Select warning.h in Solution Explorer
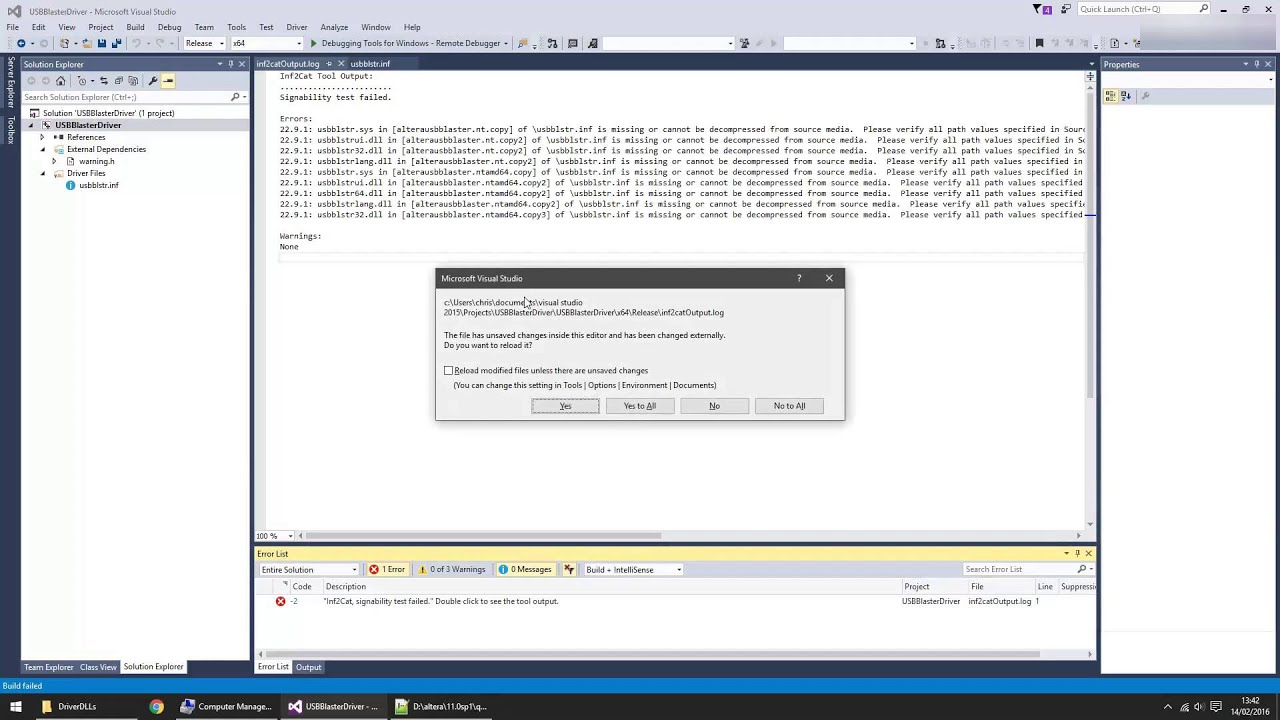Viewport: 1280px width, 720px height. point(97,161)
